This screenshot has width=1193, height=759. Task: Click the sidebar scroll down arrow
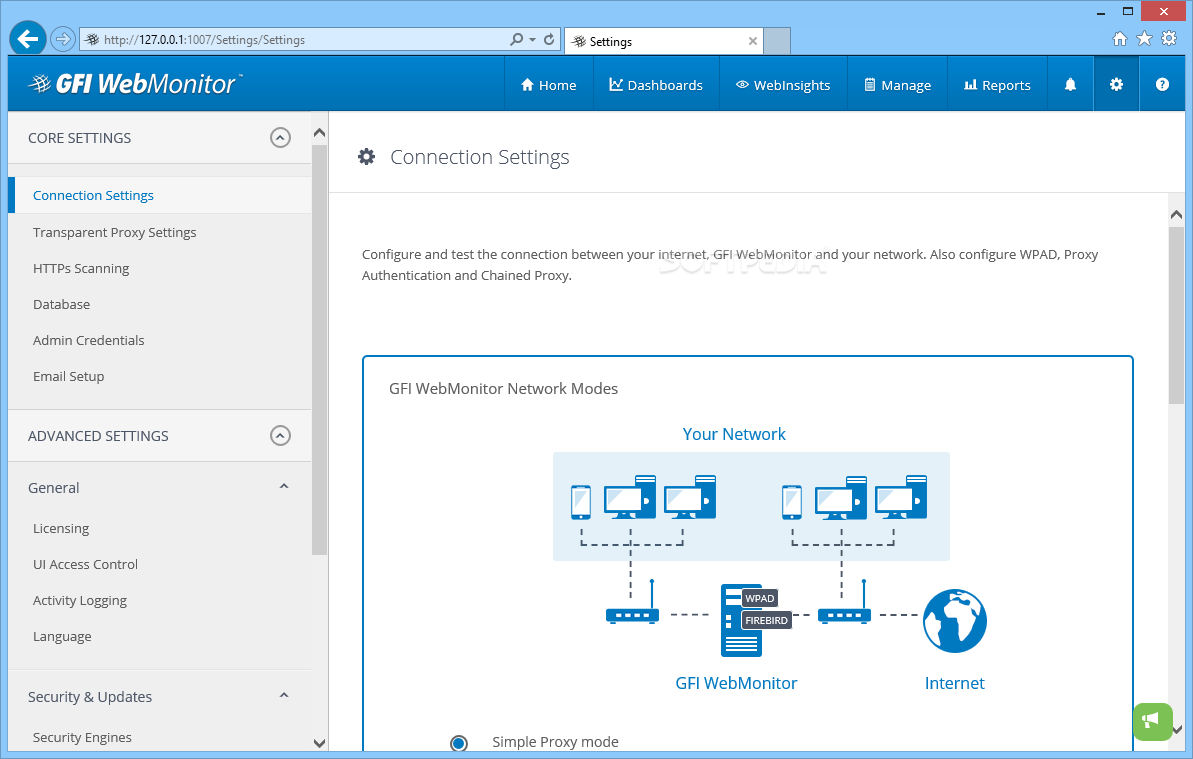point(320,743)
